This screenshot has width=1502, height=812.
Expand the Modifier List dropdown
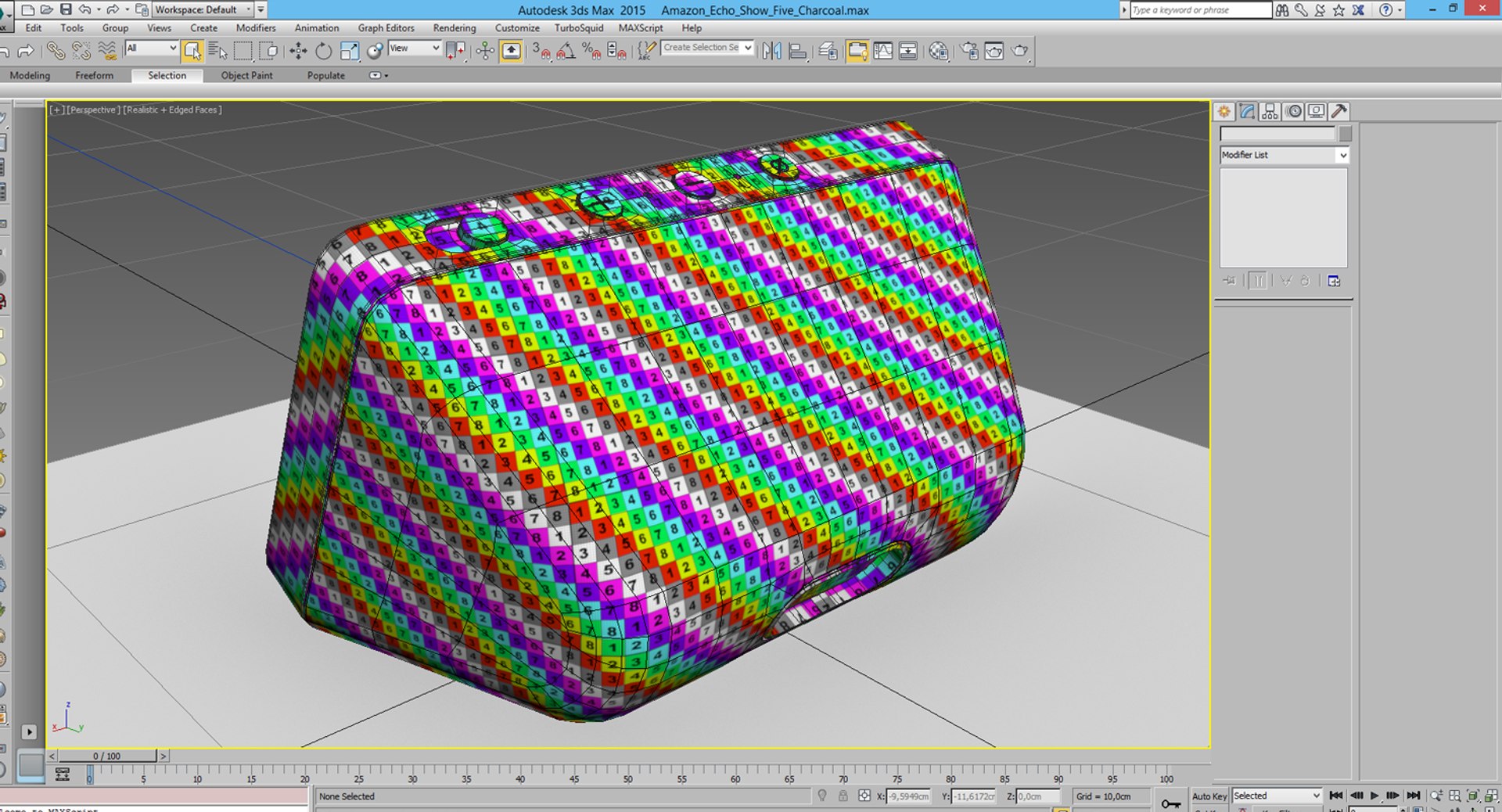point(1284,155)
